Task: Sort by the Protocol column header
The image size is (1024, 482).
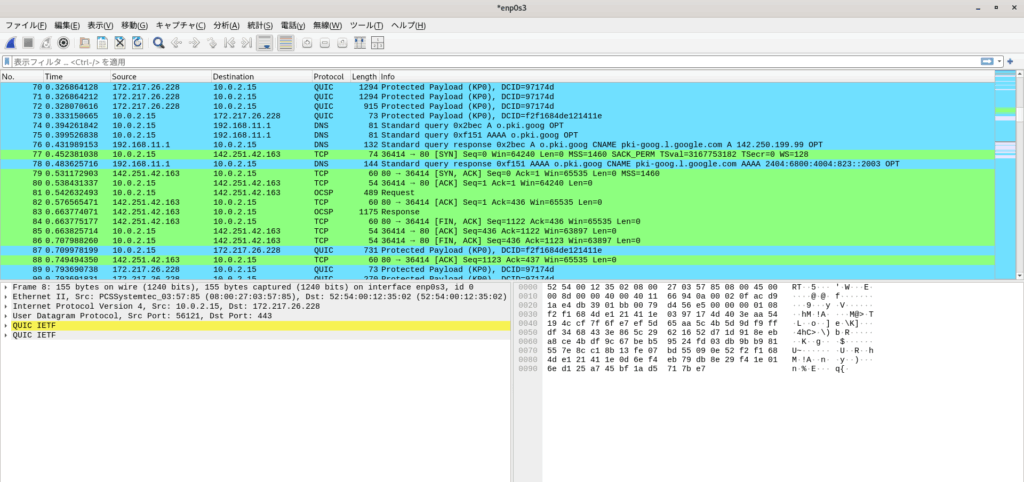Action: 331,76
